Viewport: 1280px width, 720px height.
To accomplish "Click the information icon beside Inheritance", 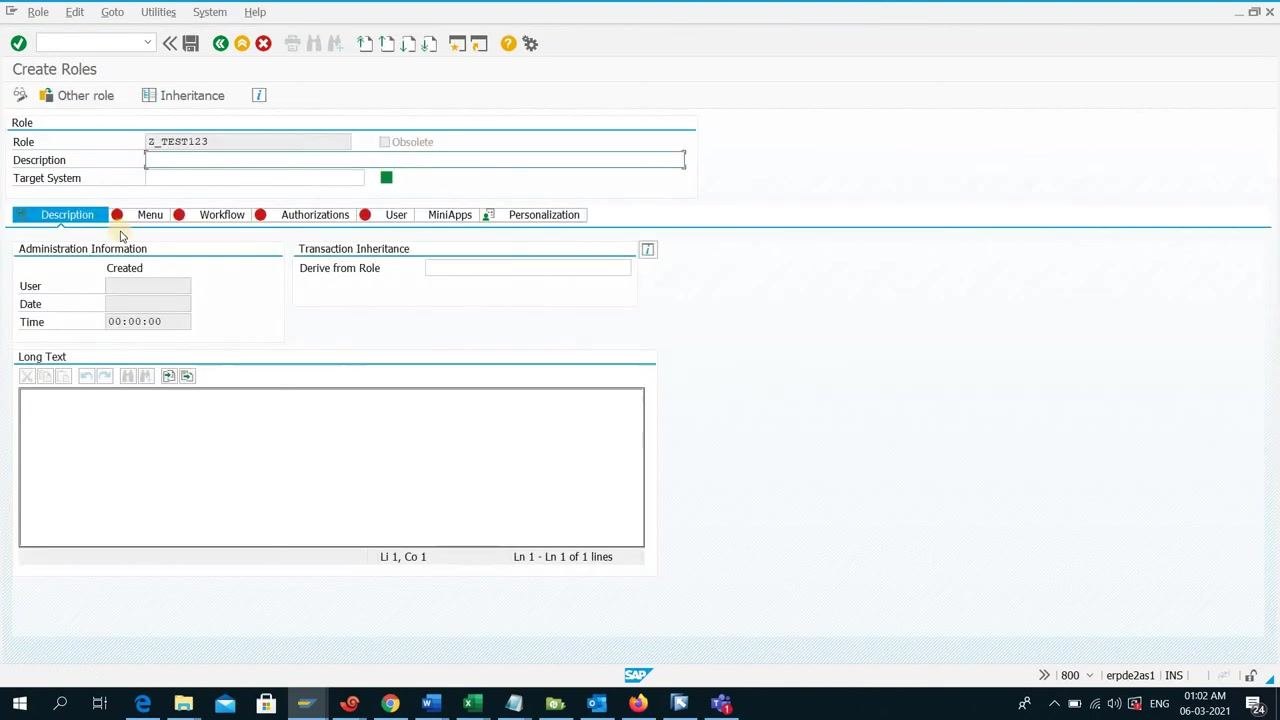I will pos(259,95).
